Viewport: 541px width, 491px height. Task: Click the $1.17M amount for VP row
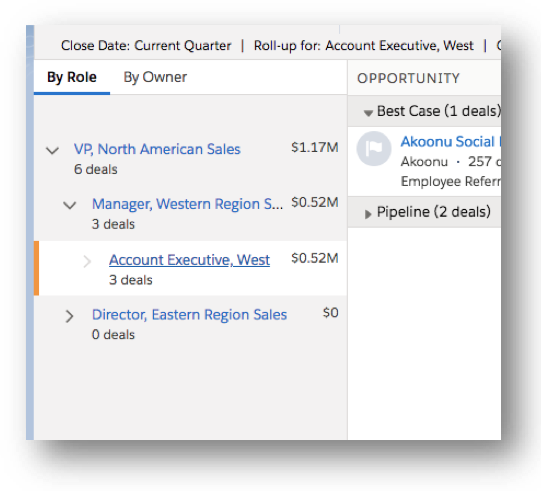(315, 147)
